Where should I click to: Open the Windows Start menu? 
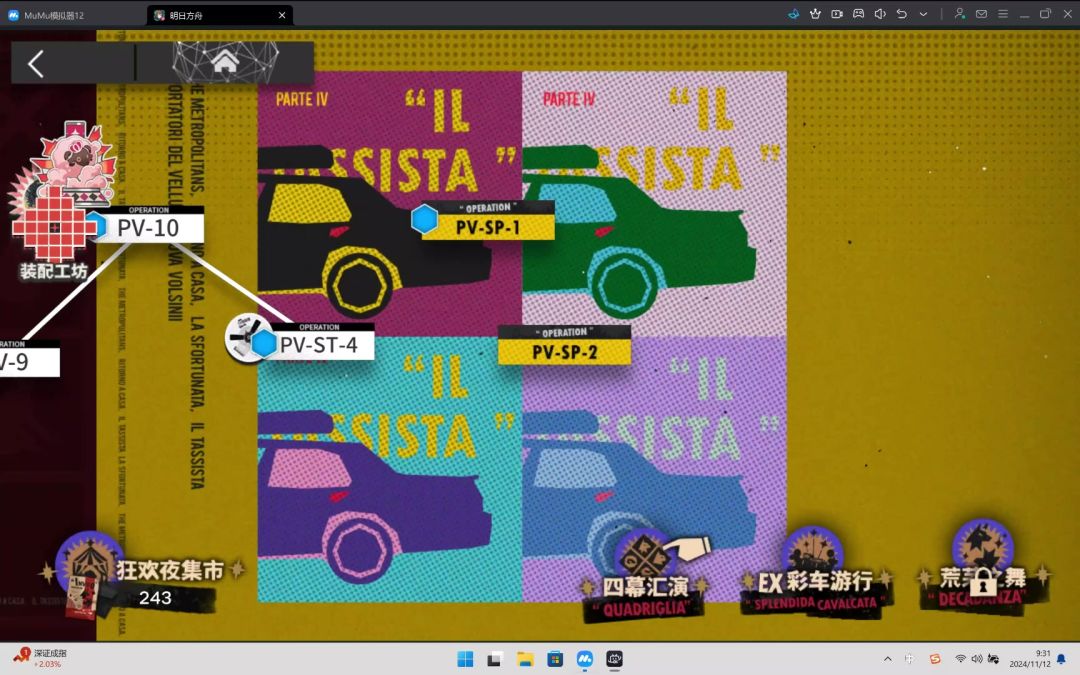coord(466,659)
